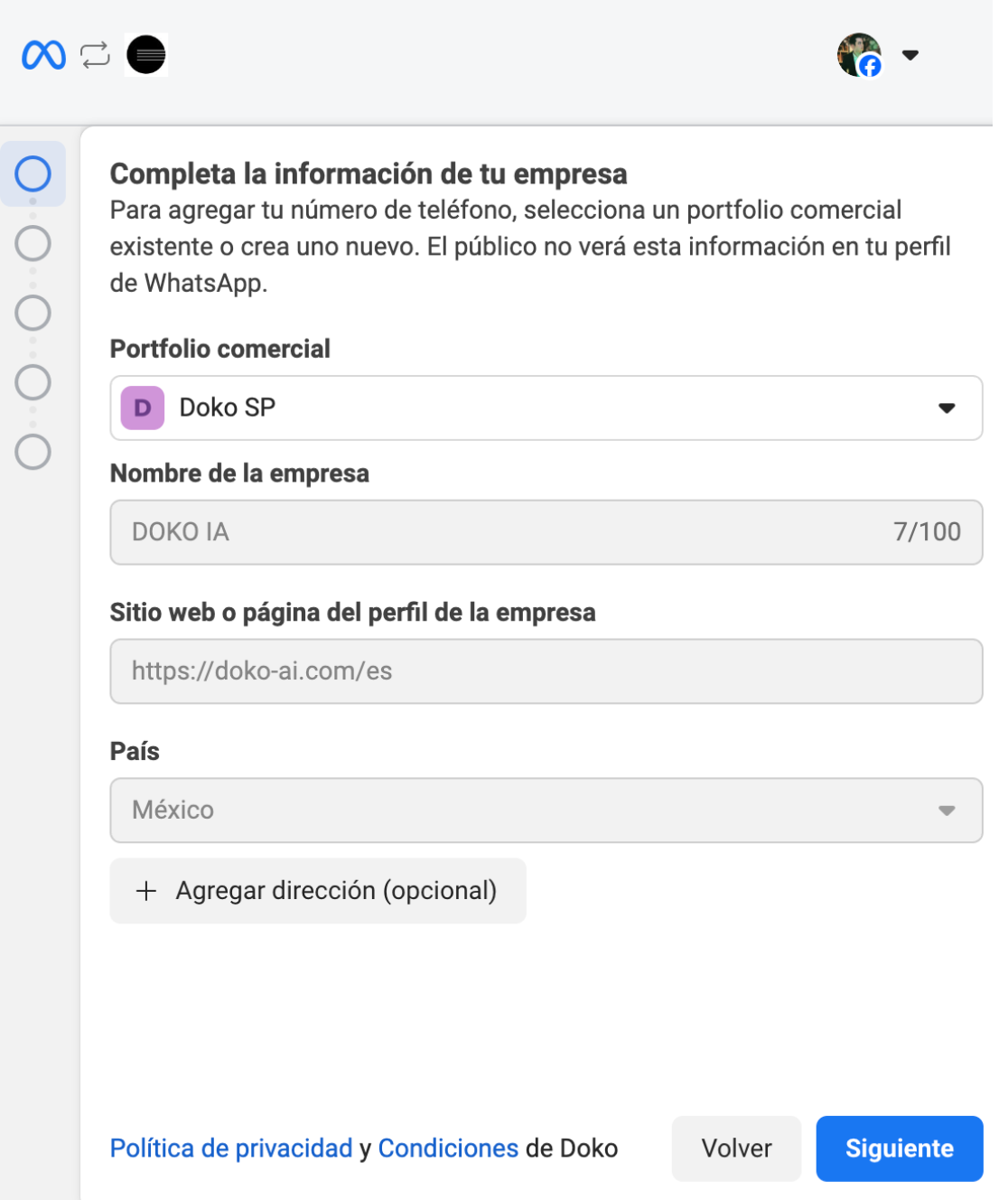The height and width of the screenshot is (1200, 1008).
Task: Click the Nombre de la empresa field
Action: click(546, 532)
